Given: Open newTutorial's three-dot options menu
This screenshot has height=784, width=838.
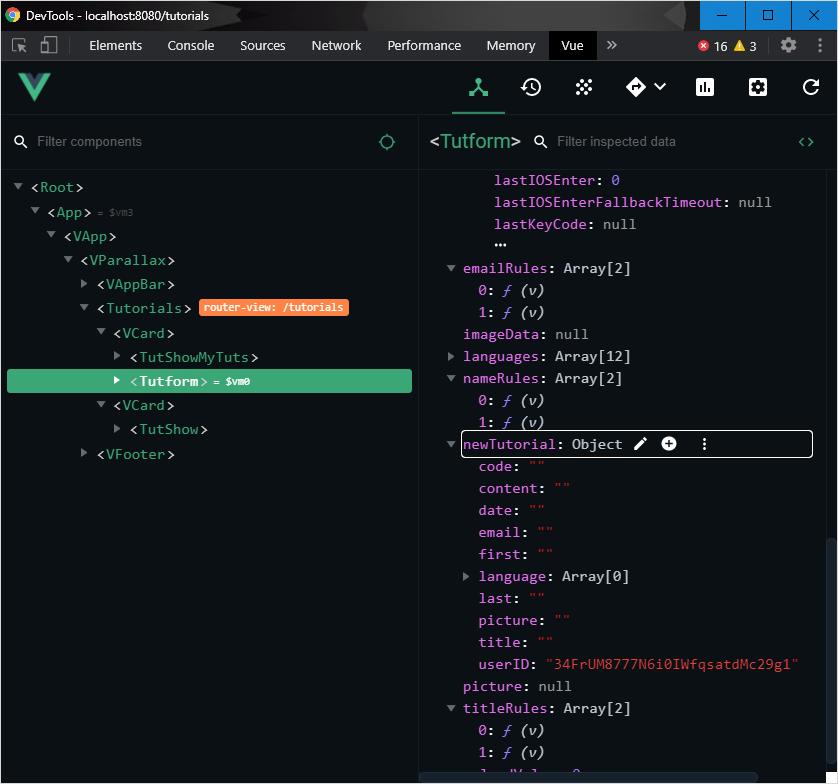Looking at the screenshot, I should point(704,443).
